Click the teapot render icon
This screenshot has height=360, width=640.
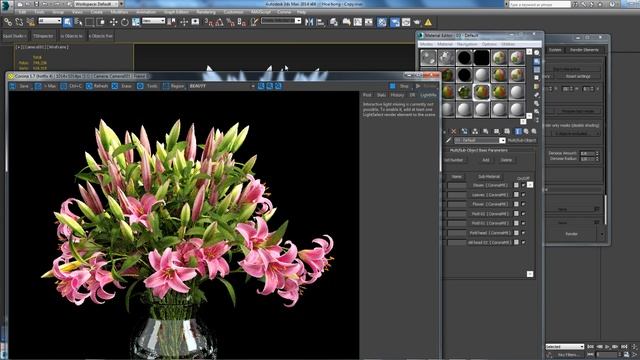417,22
